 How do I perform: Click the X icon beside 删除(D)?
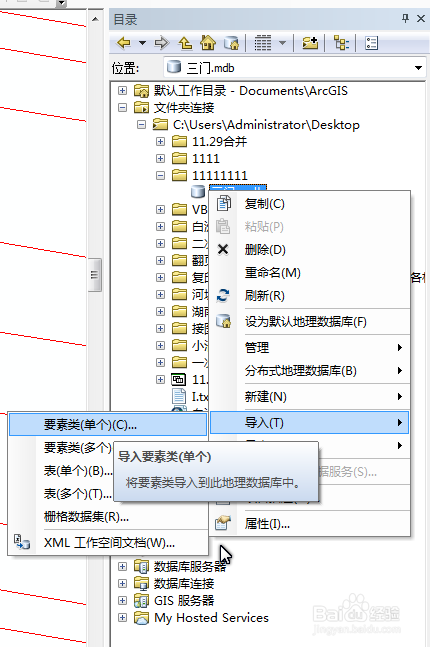pyautogui.click(x=223, y=249)
